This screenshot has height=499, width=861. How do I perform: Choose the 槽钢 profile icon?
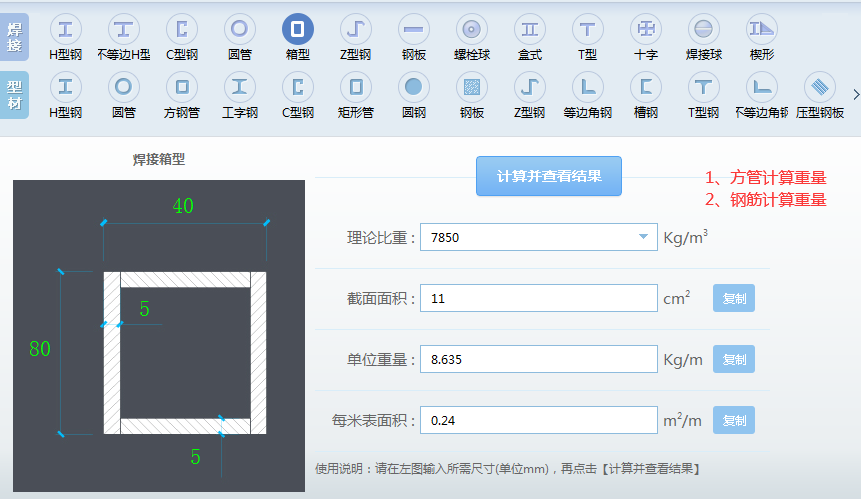tap(646, 87)
